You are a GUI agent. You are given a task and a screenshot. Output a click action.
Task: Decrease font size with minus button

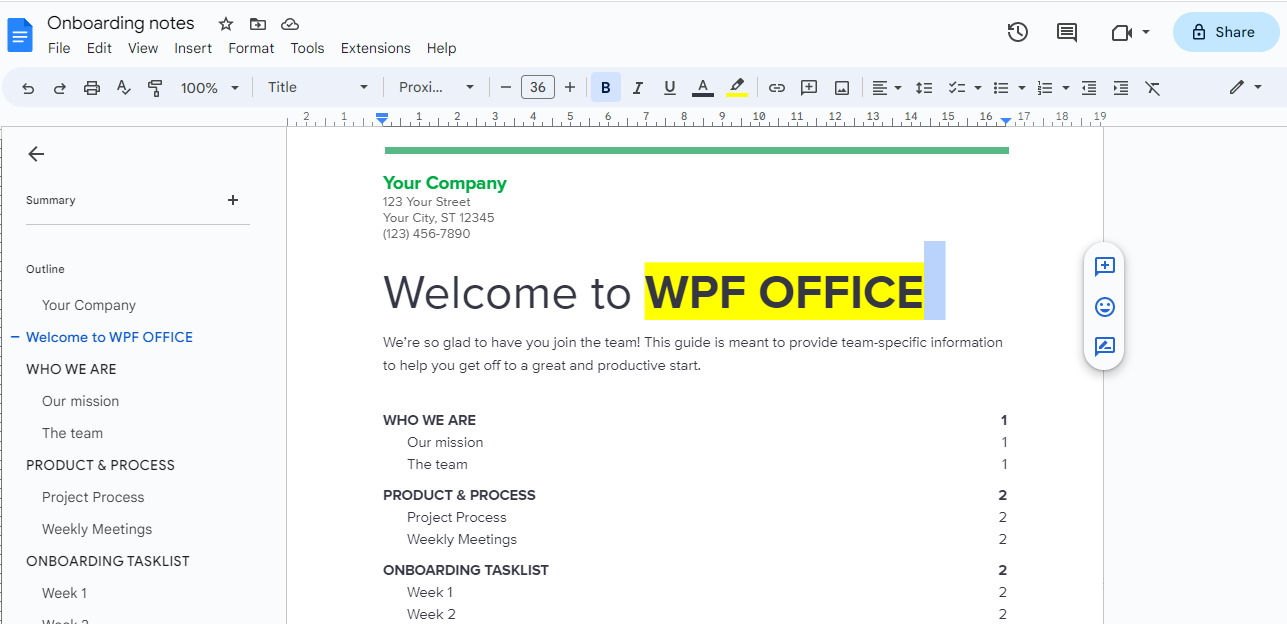(506, 88)
